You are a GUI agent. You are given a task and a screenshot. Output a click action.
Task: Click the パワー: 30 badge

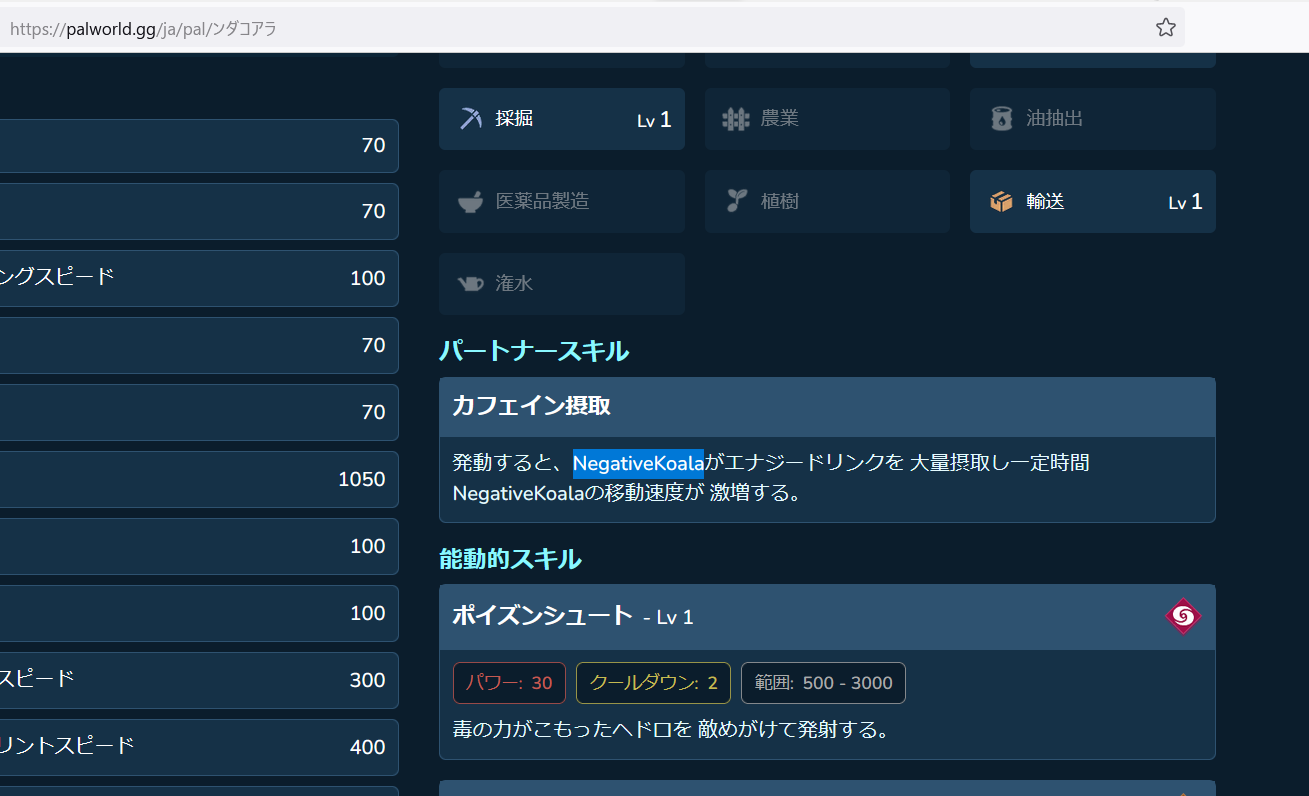[509, 683]
